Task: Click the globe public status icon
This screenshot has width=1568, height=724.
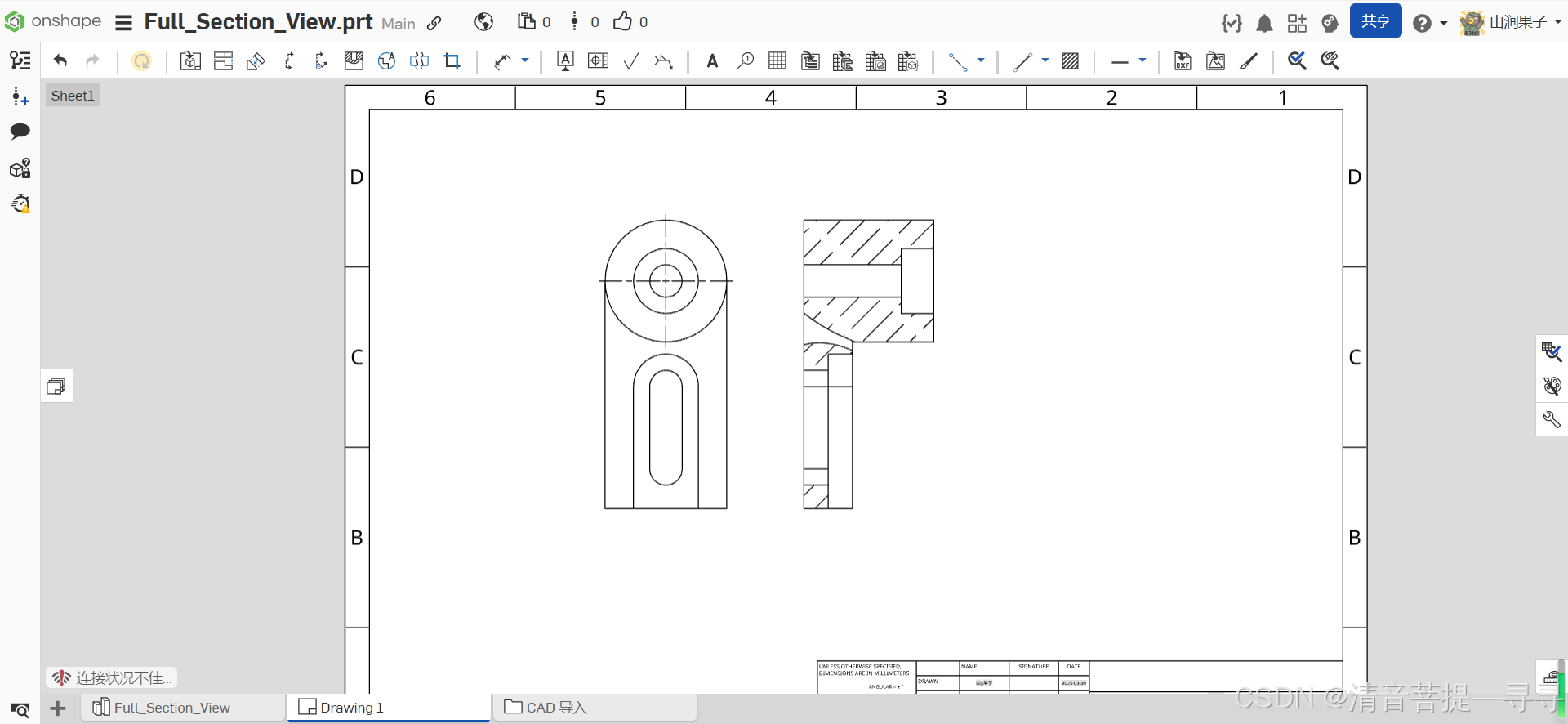Action: [484, 22]
